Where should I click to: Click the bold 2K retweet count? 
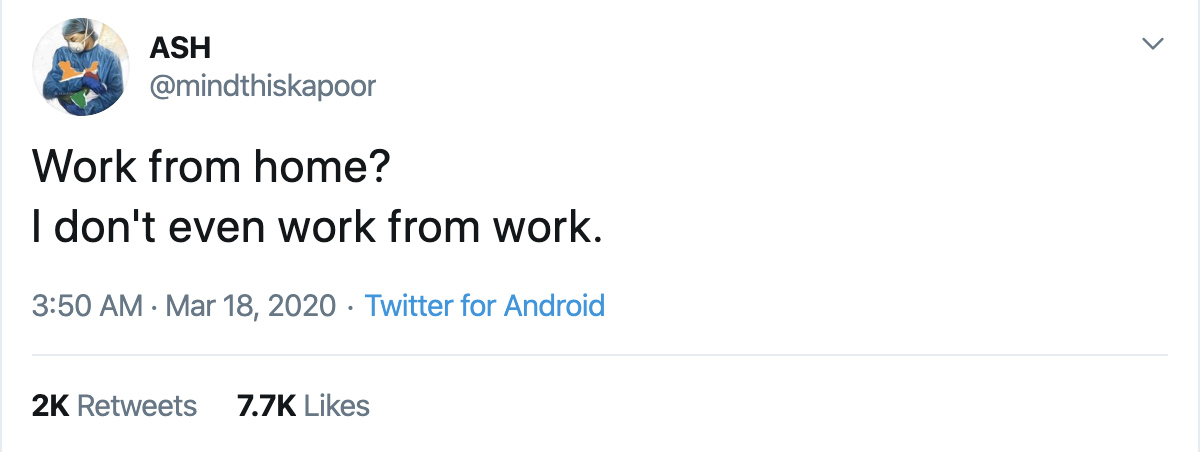[x=50, y=405]
